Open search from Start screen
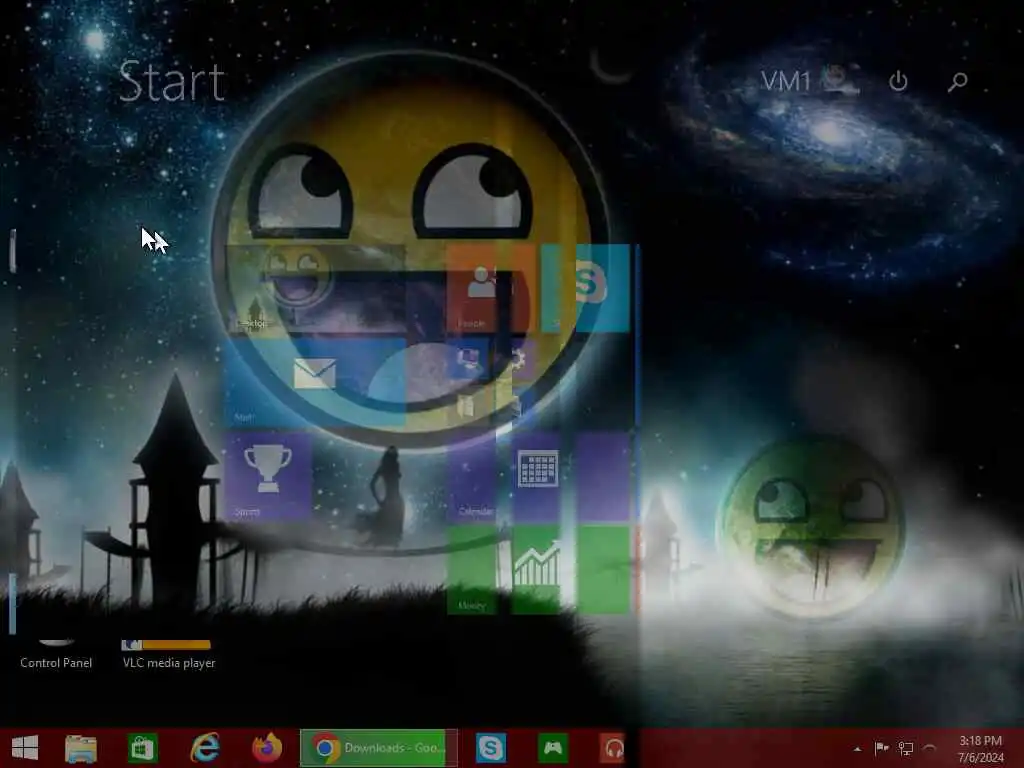 957,81
